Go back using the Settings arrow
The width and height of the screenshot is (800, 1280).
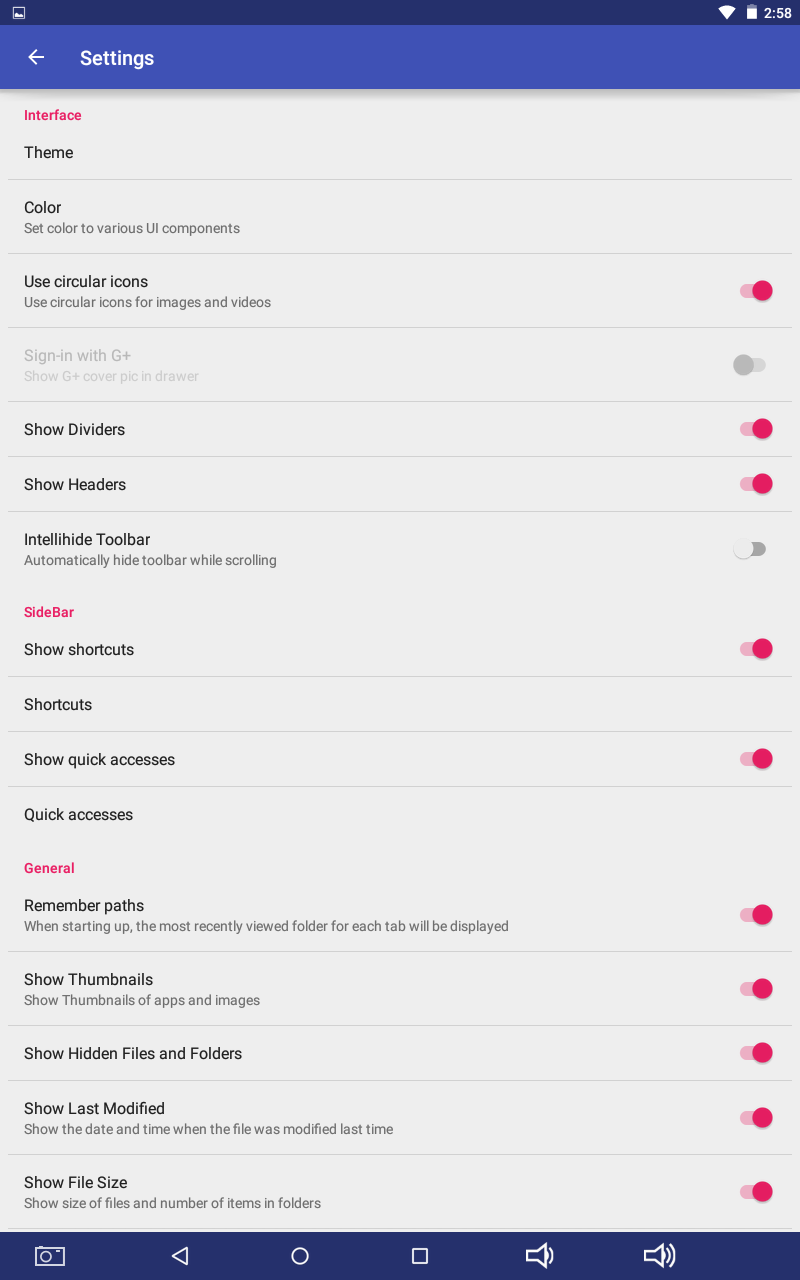tap(36, 58)
